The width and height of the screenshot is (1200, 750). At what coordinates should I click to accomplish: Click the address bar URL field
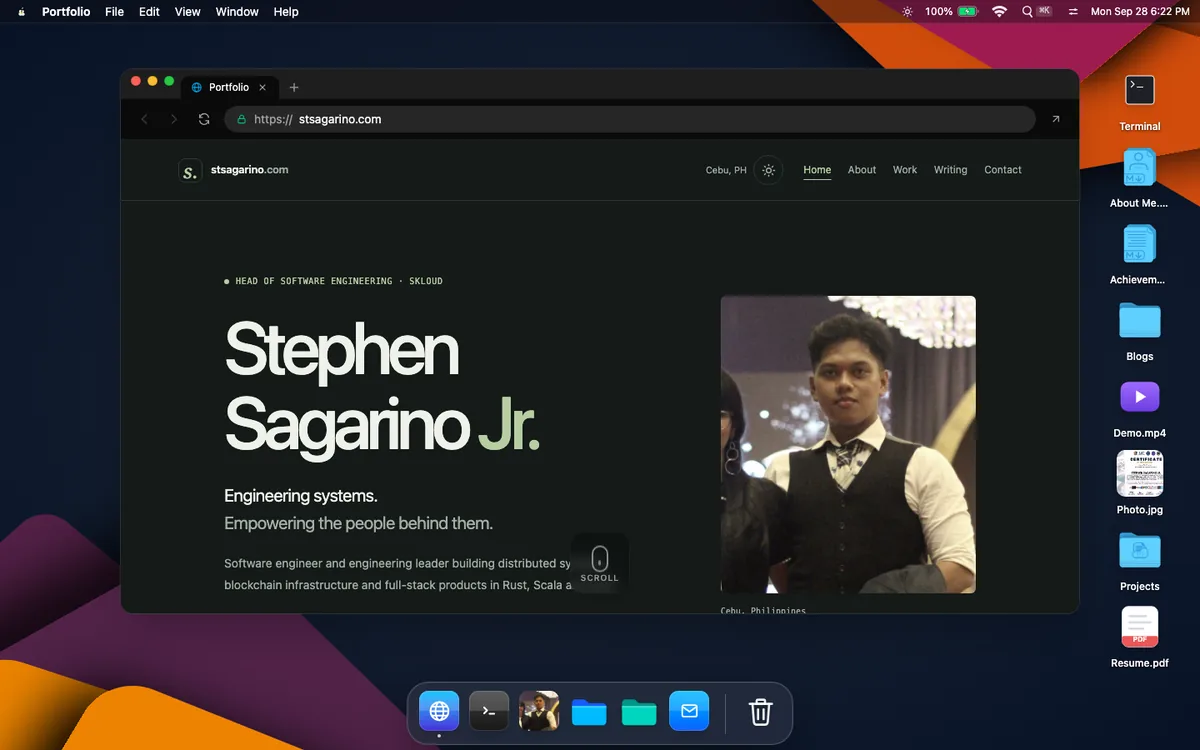pos(630,119)
